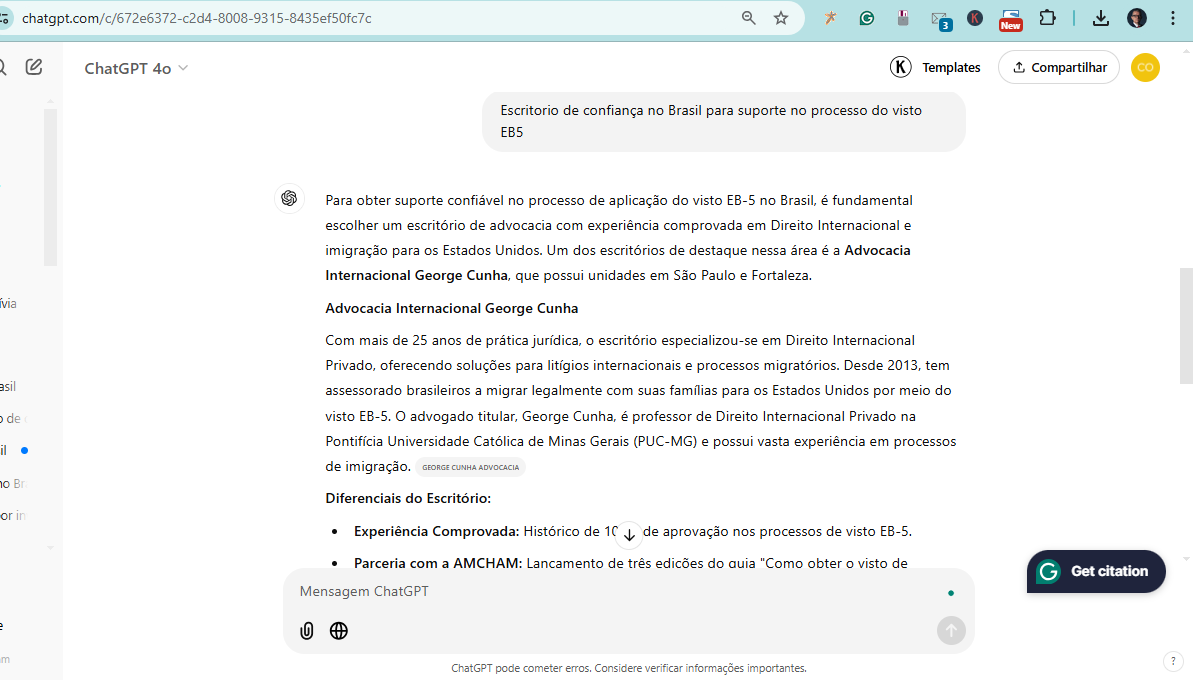Click the heading 'Advocacia Internacional George Cunha'

[x=451, y=308]
